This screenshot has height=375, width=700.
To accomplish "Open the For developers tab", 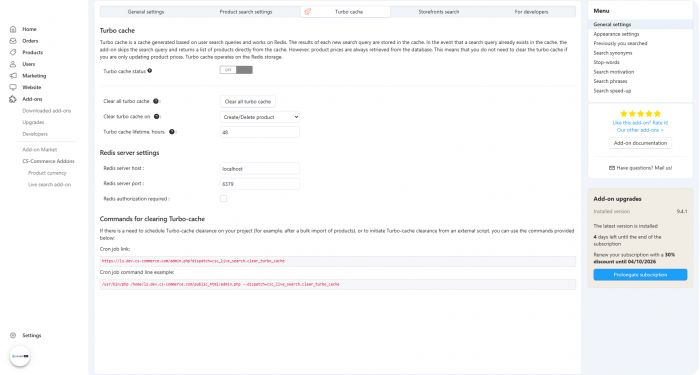I will tap(531, 12).
